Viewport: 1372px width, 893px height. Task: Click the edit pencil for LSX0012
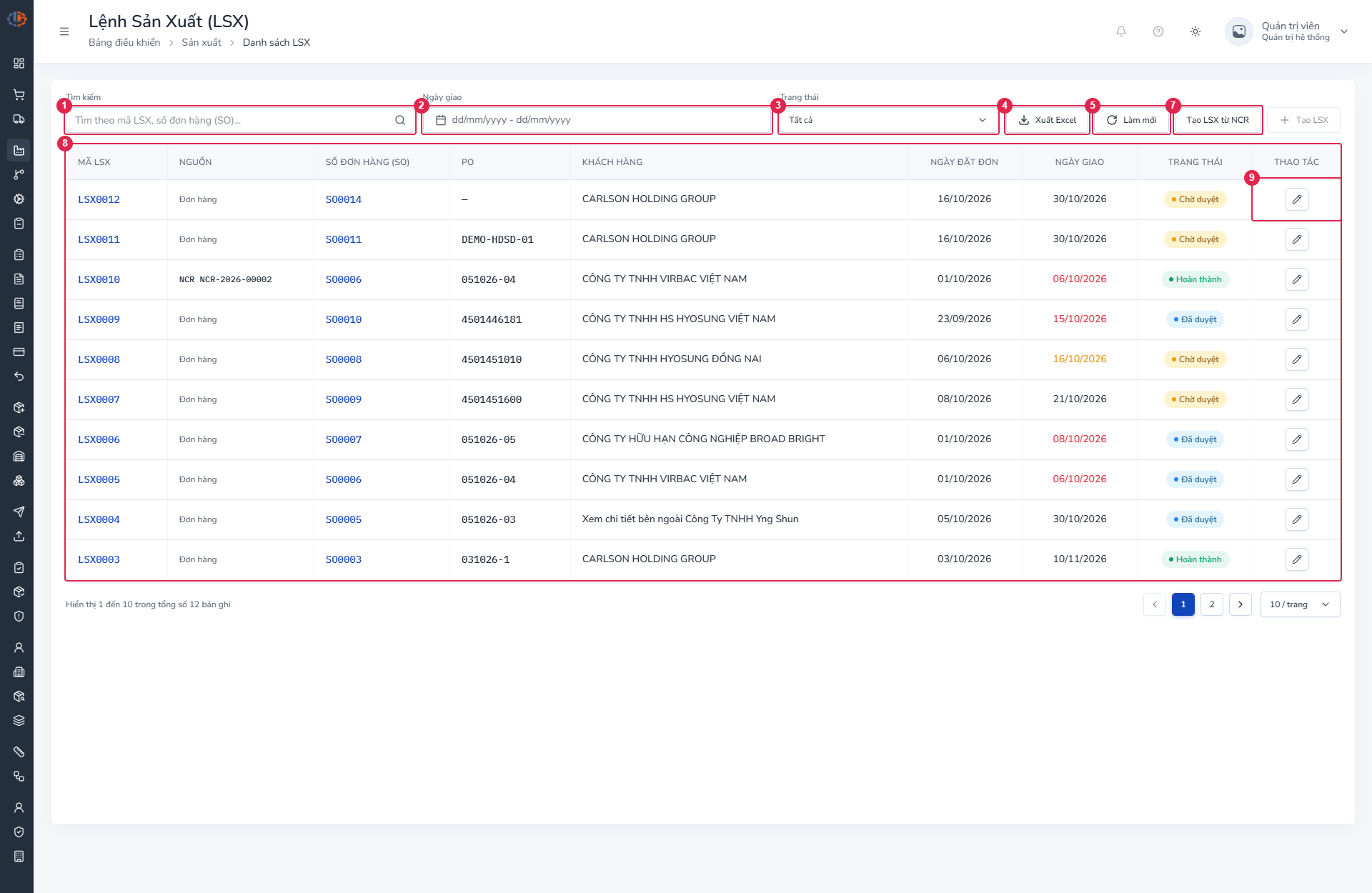[x=1296, y=199]
